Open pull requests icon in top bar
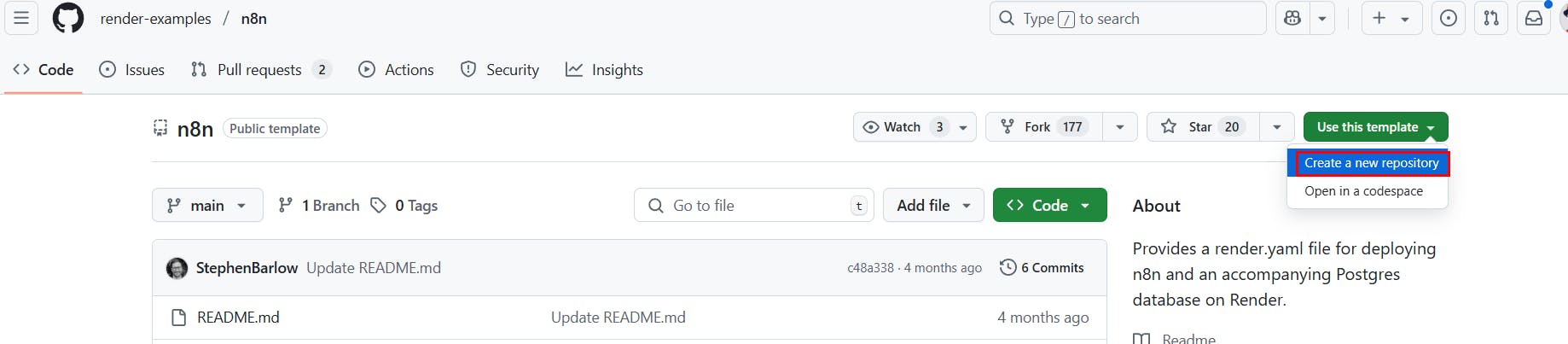This screenshot has height=344, width=1568. 1491,18
